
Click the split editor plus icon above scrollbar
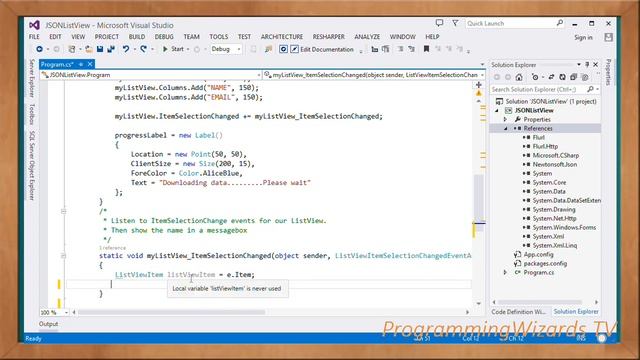click(x=479, y=85)
